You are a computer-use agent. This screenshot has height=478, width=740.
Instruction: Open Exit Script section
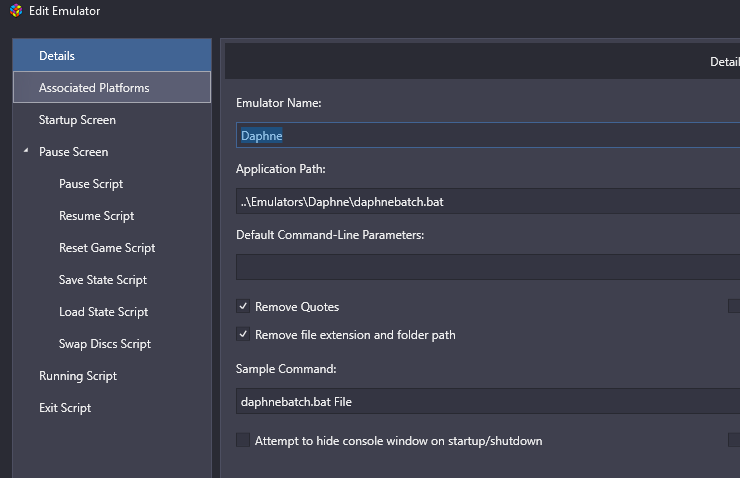click(x=112, y=408)
